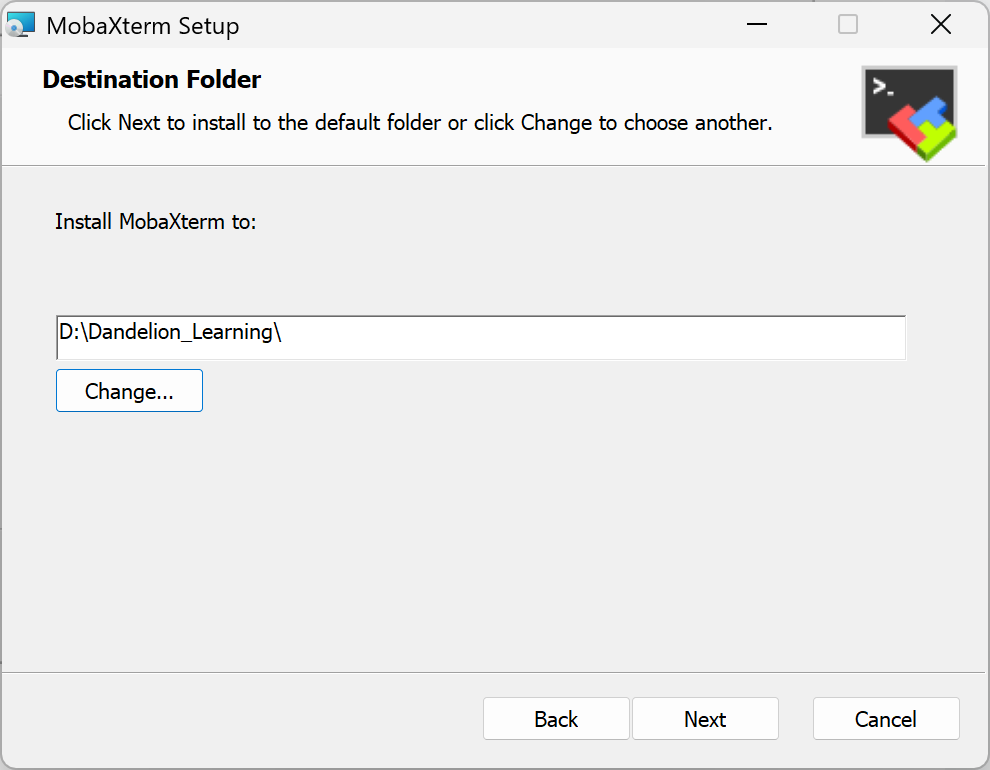Click the greyed-out maximize window button
Image resolution: width=990 pixels, height=770 pixels.
pos(847,25)
